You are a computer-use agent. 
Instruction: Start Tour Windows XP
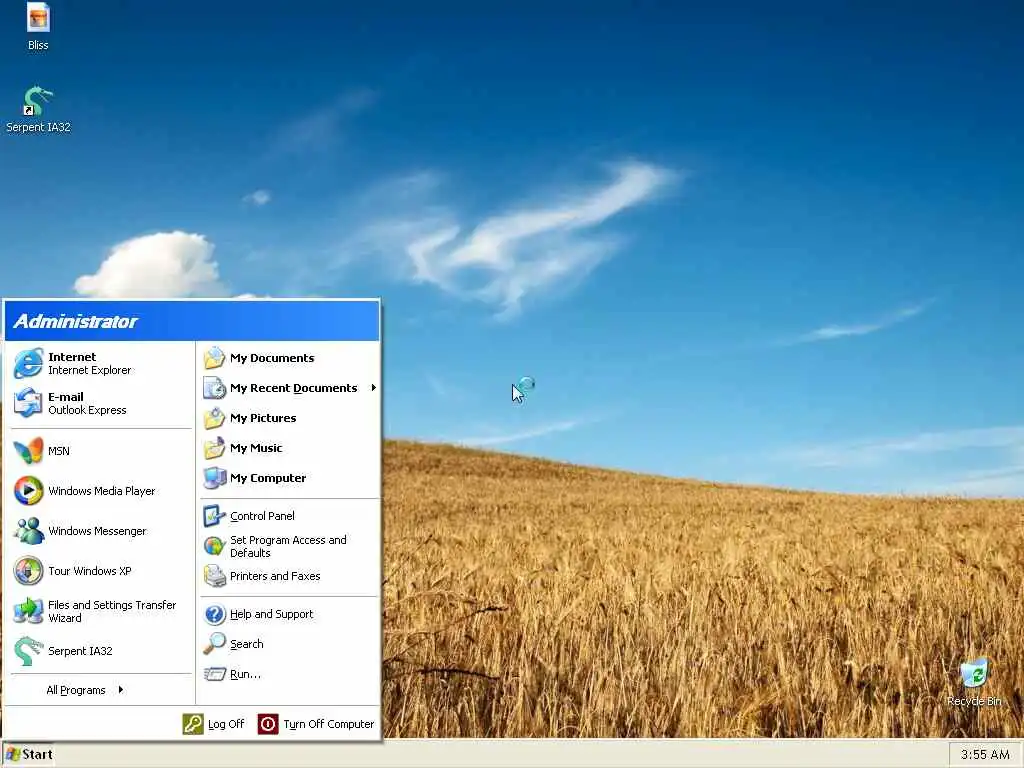pyautogui.click(x=101, y=571)
